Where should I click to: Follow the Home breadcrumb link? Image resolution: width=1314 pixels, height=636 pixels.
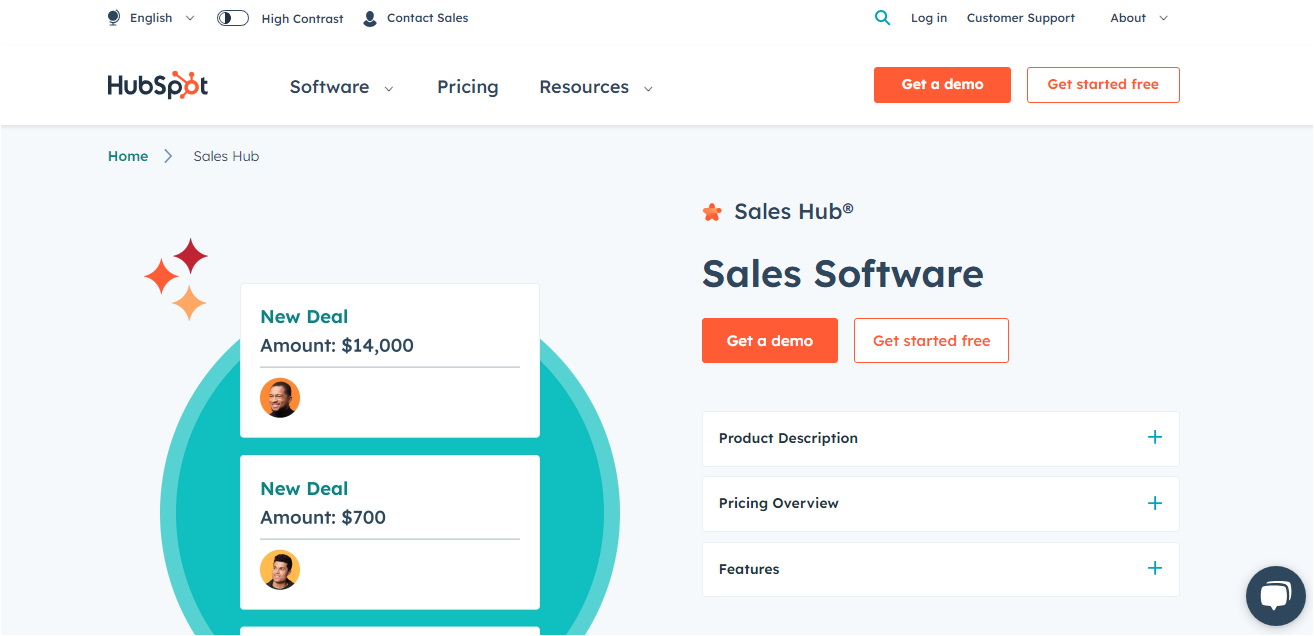coord(128,156)
